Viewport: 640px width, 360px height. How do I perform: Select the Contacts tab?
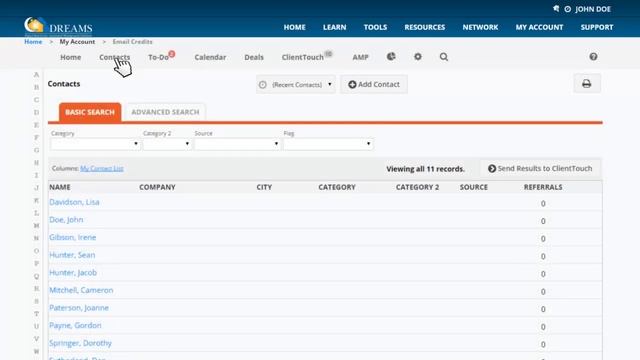[114, 57]
